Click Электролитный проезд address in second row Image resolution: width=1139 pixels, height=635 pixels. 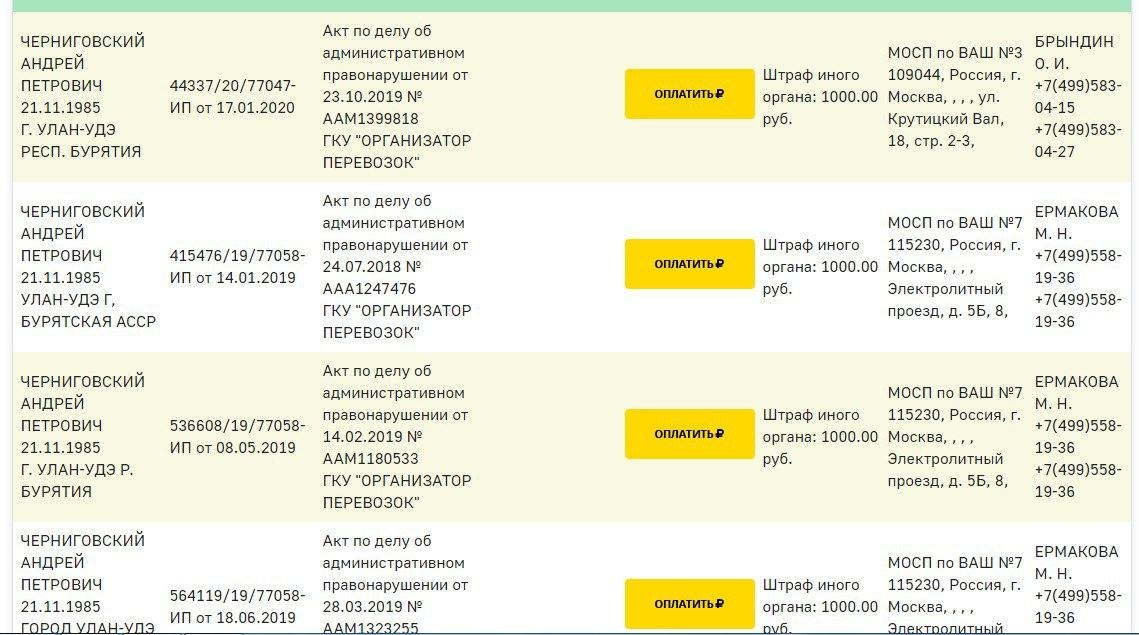tap(948, 299)
